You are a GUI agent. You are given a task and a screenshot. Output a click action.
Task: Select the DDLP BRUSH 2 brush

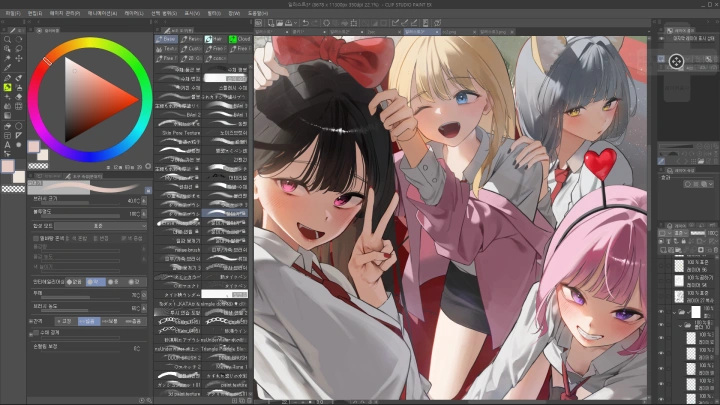[x=178, y=358]
